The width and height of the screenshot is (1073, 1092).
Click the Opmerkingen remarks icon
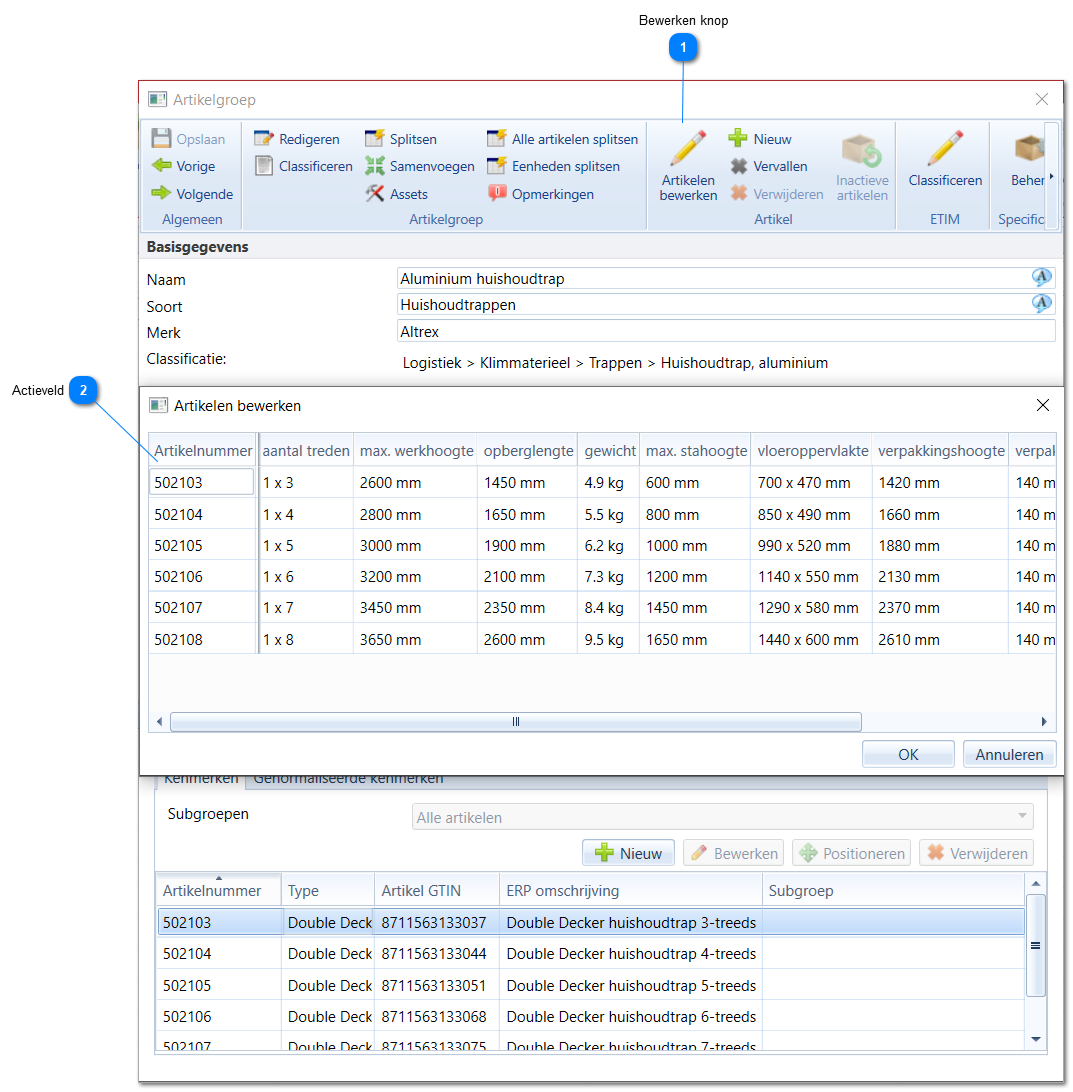[x=497, y=194]
